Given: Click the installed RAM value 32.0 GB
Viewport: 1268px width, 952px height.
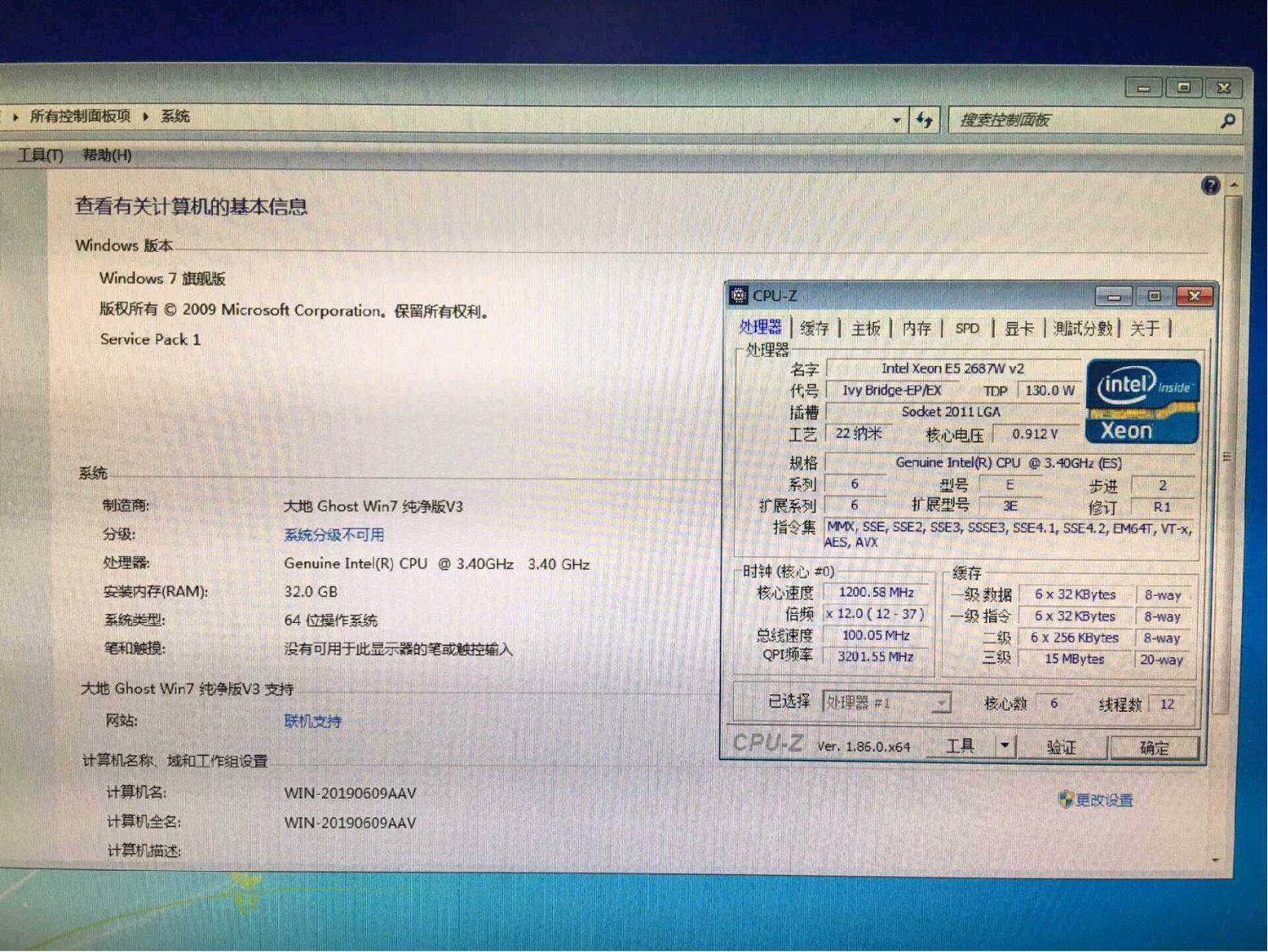Looking at the screenshot, I should 311,592.
